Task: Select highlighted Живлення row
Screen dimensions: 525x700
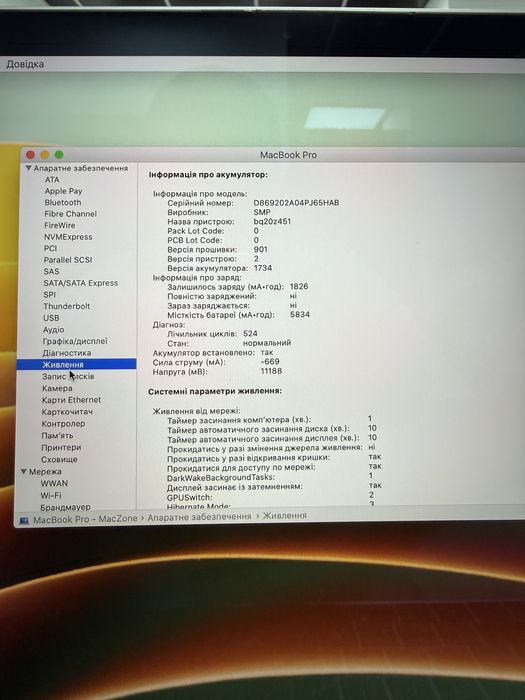Action: (x=76, y=364)
